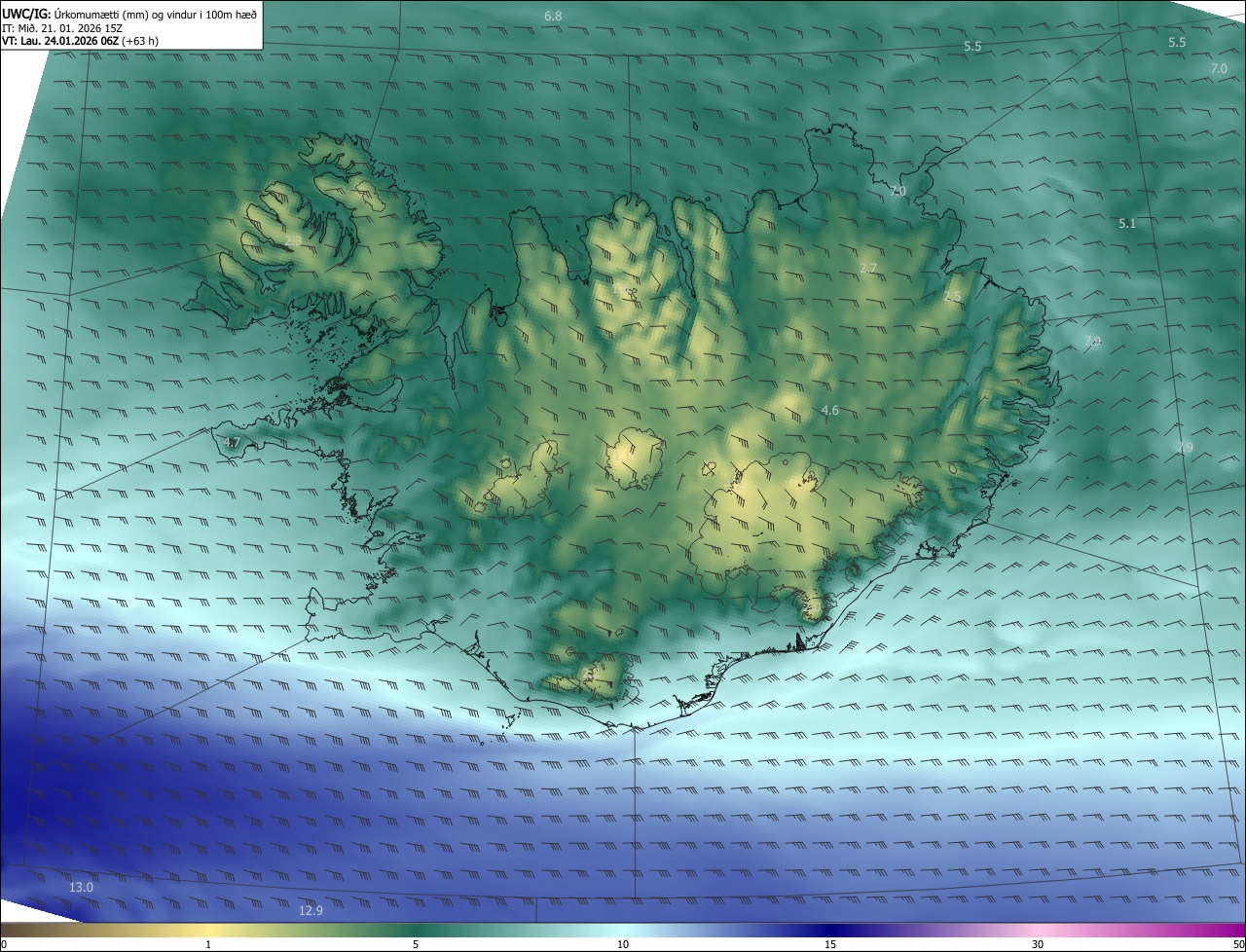Click the 4.7 value label near Snæfellsnes
Screen dimensions: 1246x952
coord(232,443)
